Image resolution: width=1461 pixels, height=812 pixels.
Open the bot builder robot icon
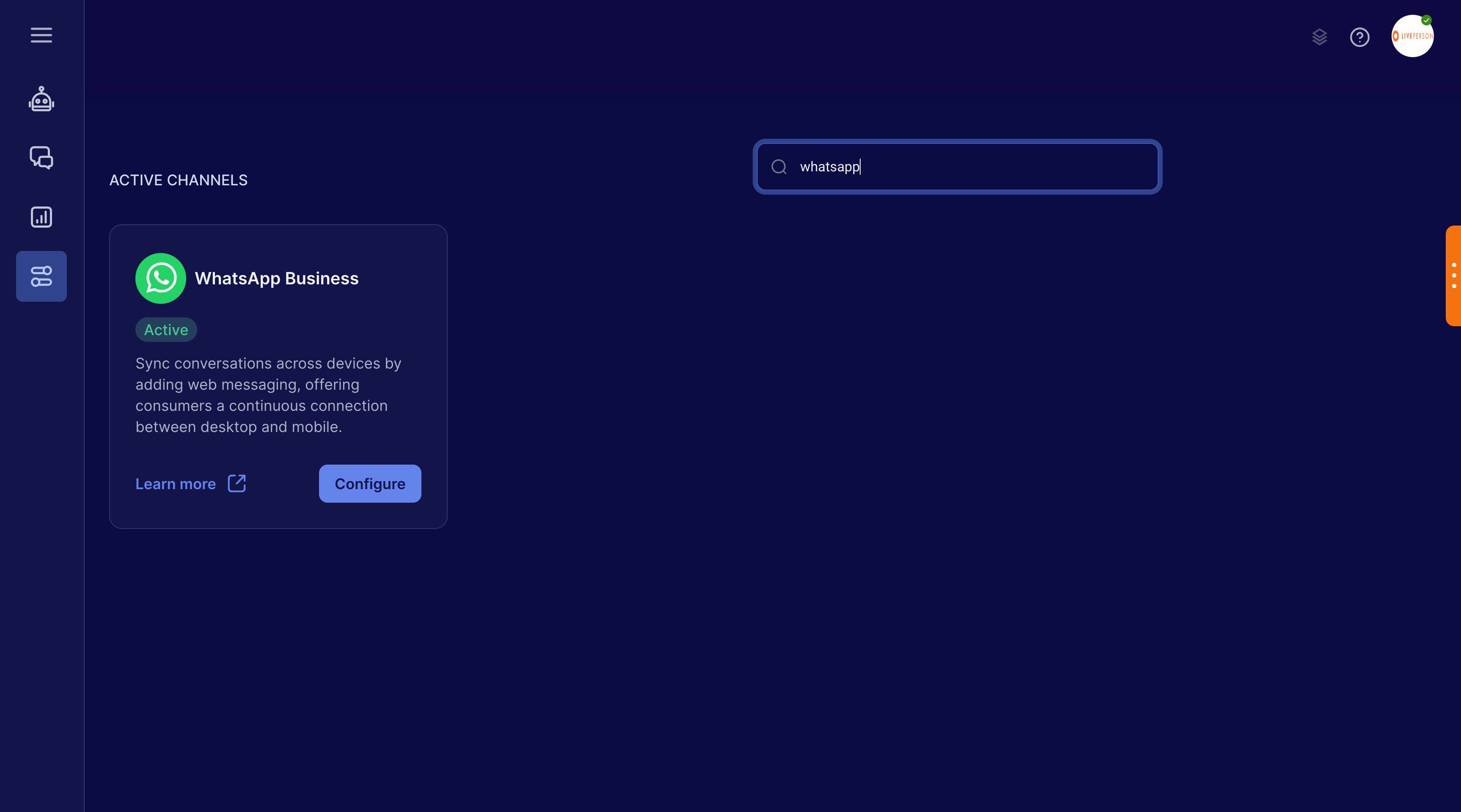tap(41, 99)
